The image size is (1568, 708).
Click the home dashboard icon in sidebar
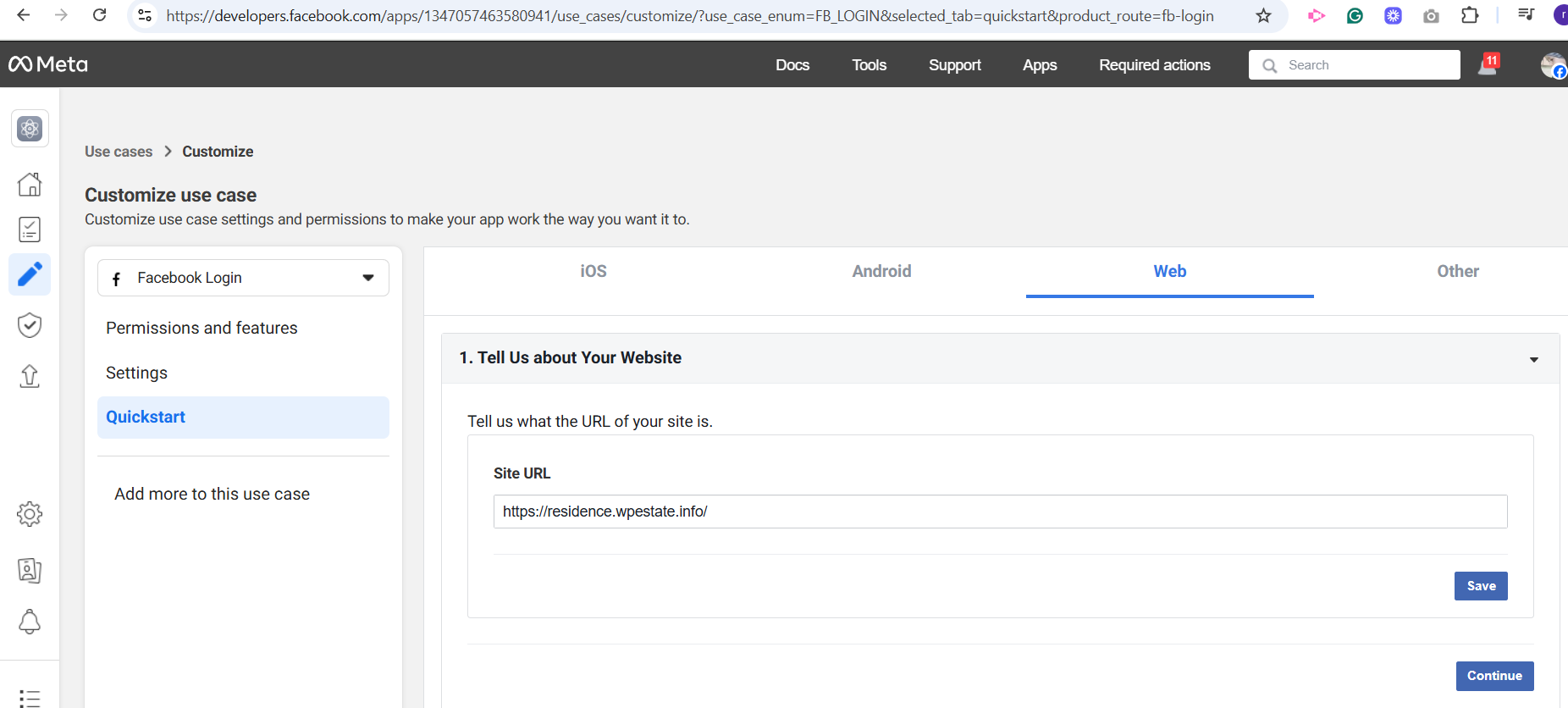pos(30,184)
